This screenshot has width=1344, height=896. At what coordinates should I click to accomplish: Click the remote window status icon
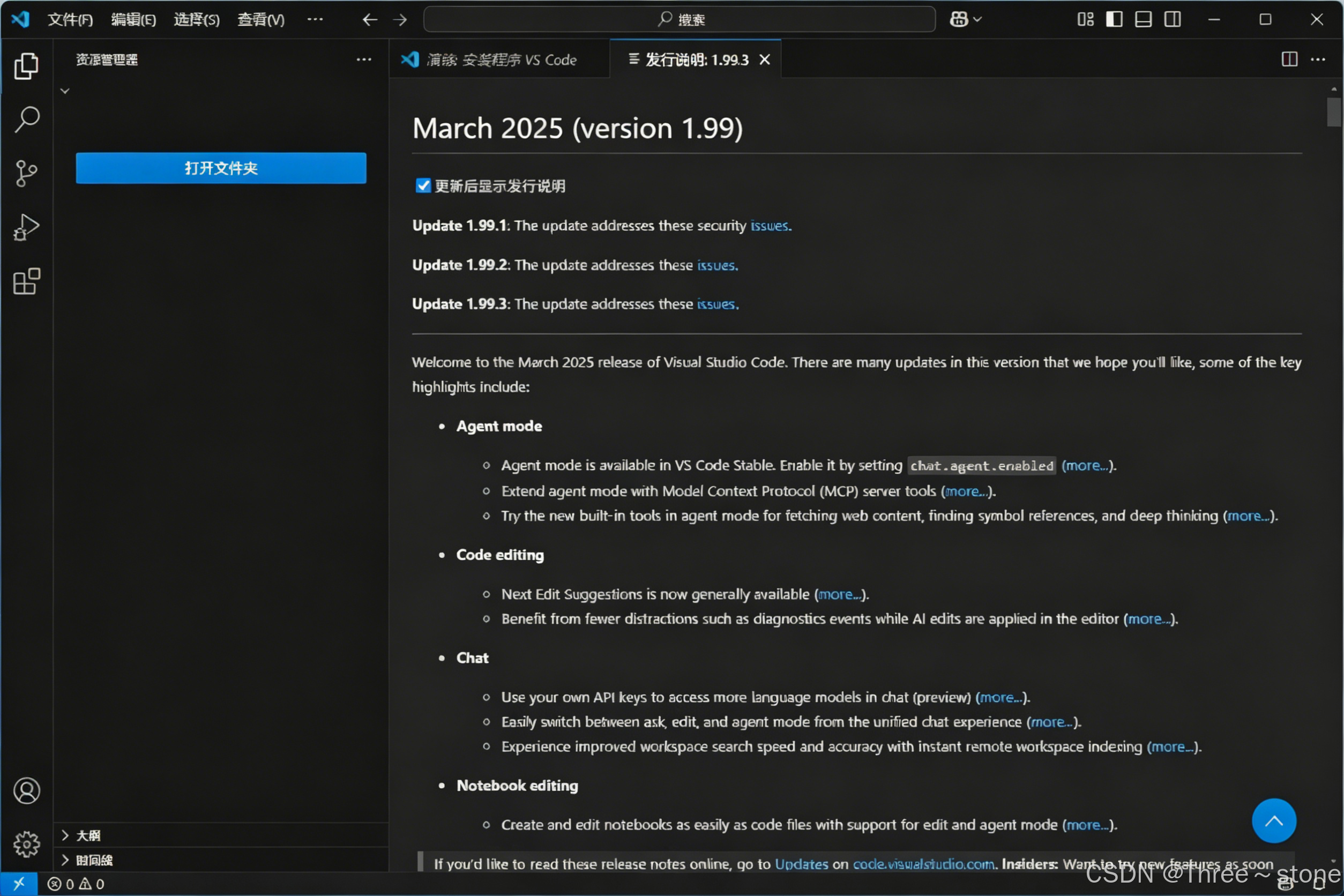pos(19,884)
